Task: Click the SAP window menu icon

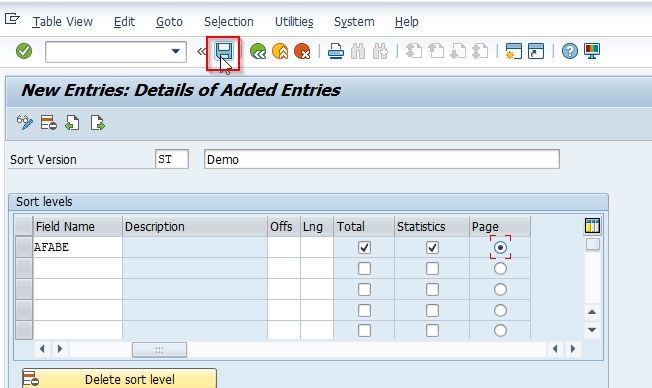Action: [12, 19]
